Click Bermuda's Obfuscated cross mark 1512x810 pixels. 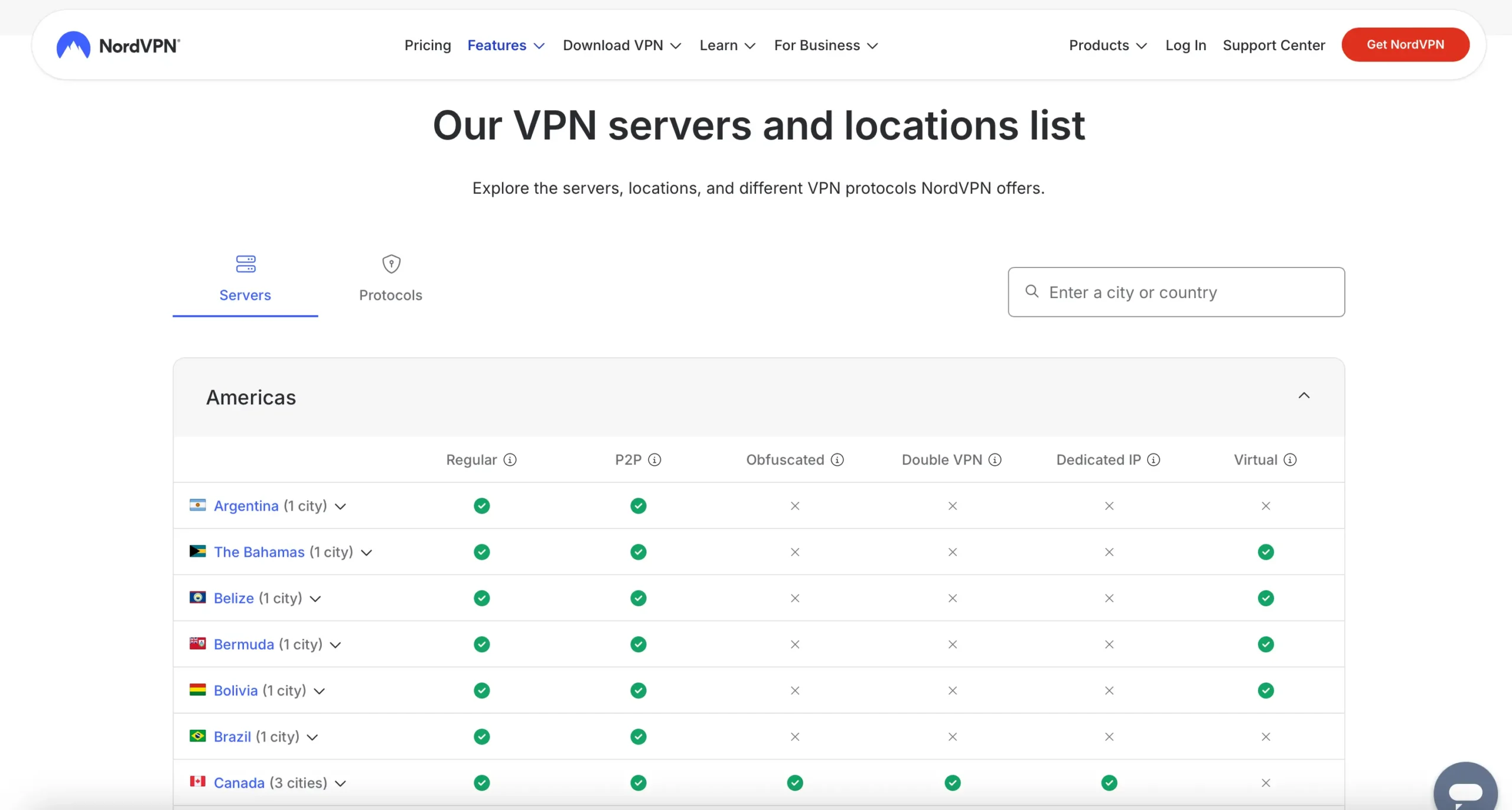coord(795,644)
